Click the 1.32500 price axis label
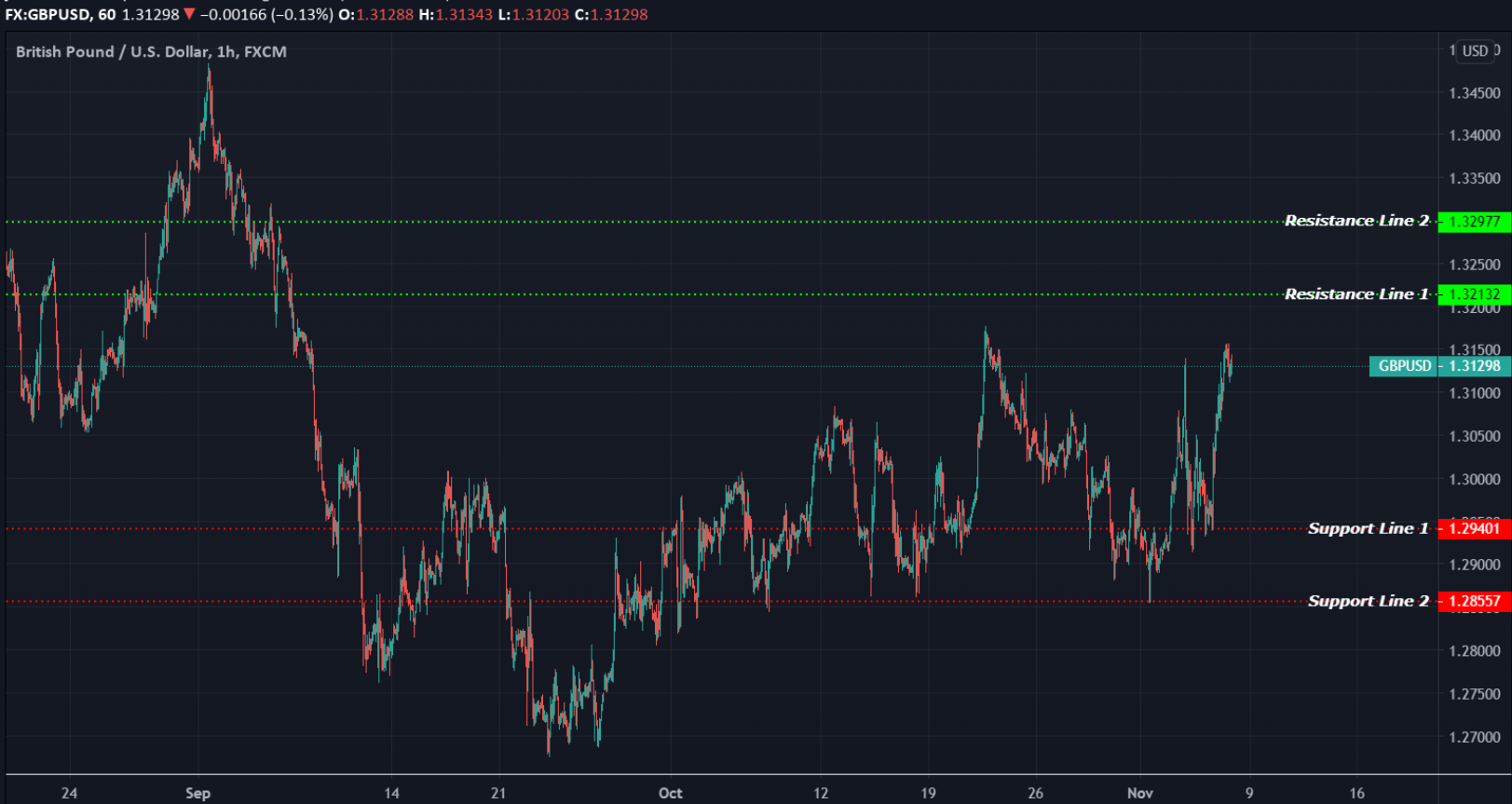Image resolution: width=1512 pixels, height=804 pixels. point(1475,265)
